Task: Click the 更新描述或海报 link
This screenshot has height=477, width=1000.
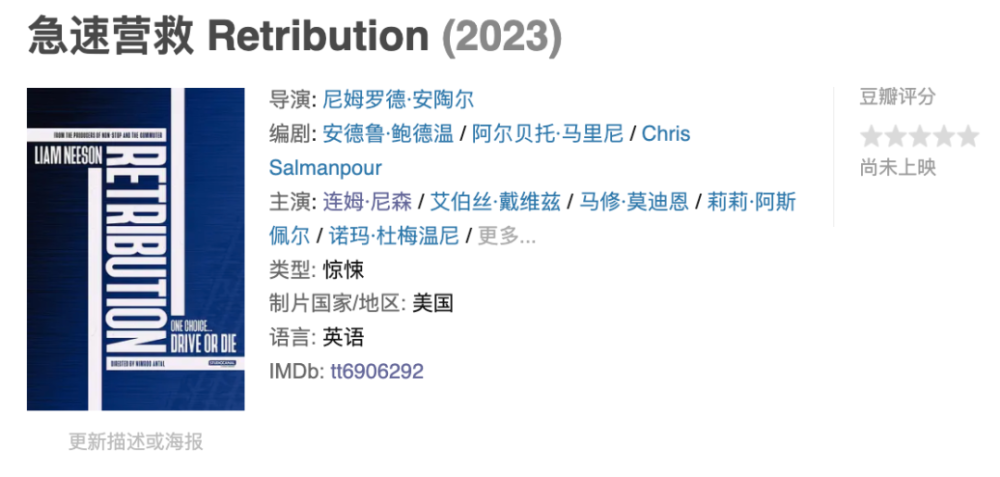Action: click(135, 441)
